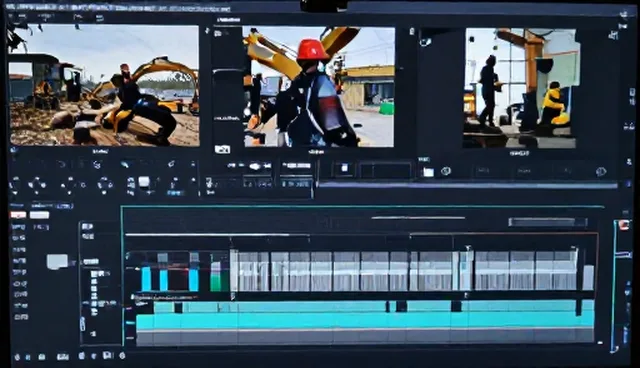Click the red button in the left panel
The image size is (640, 368).
[18, 215]
